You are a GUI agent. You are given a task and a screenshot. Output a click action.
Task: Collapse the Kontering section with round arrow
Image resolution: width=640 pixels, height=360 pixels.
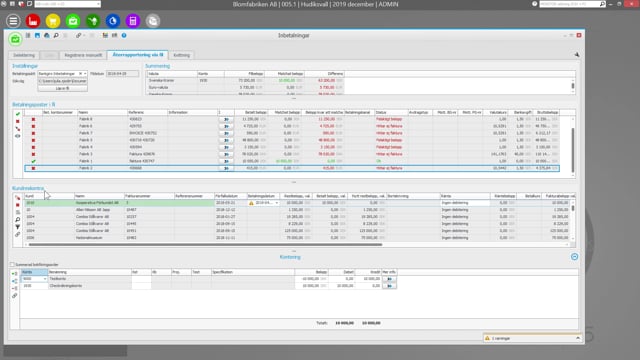(x=574, y=257)
